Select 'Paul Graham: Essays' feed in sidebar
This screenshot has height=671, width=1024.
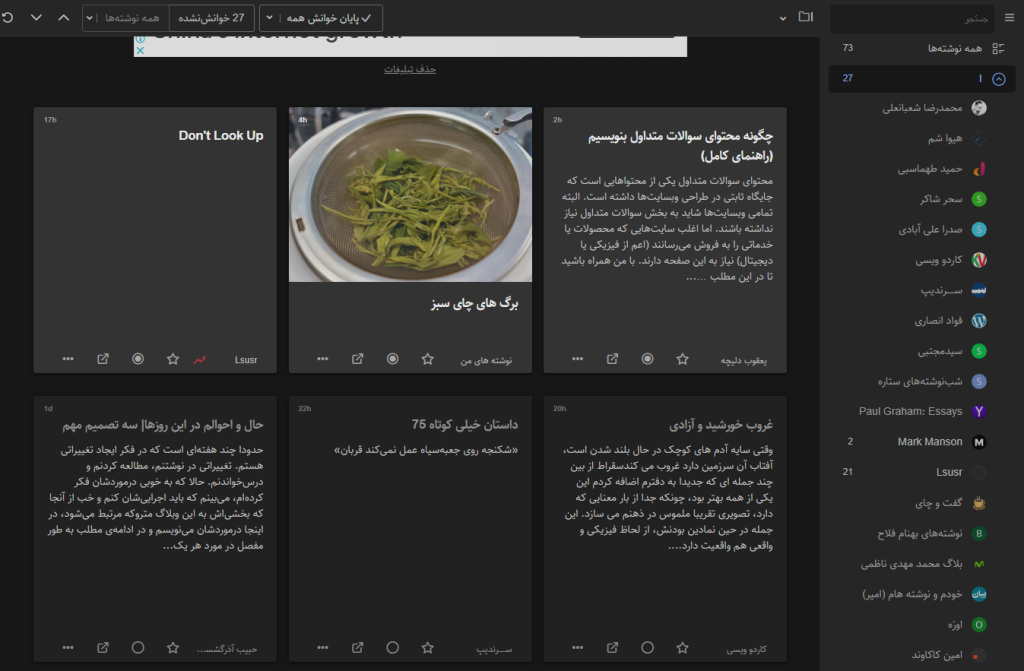[910, 411]
